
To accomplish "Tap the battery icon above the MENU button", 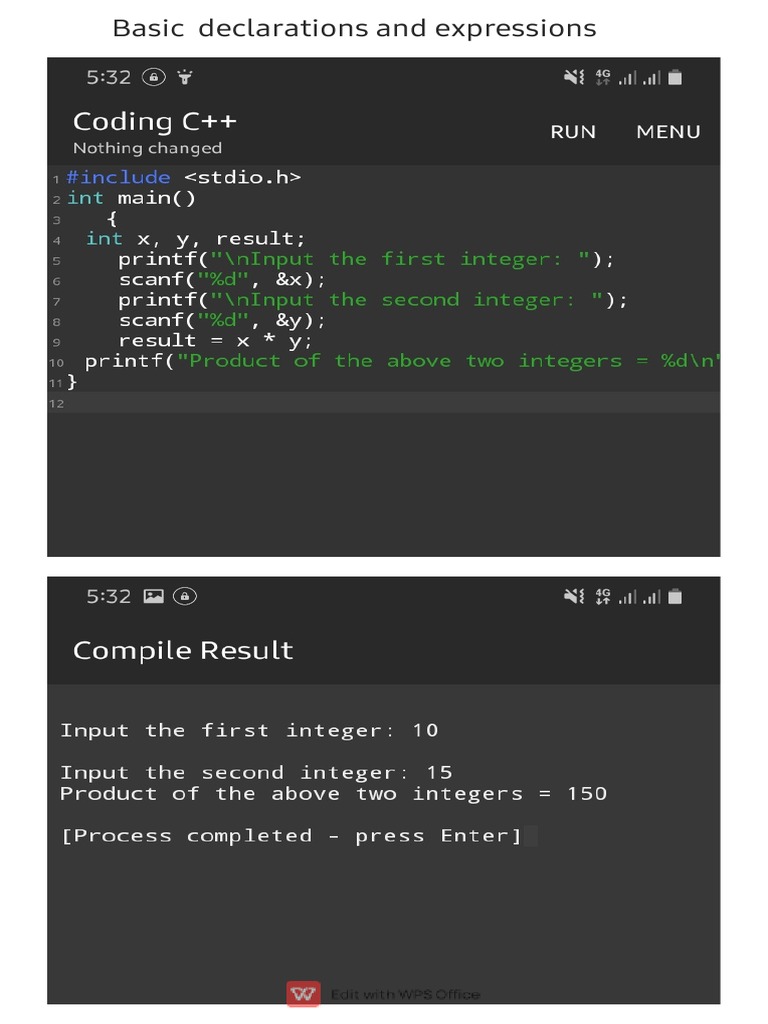I will pos(675,77).
